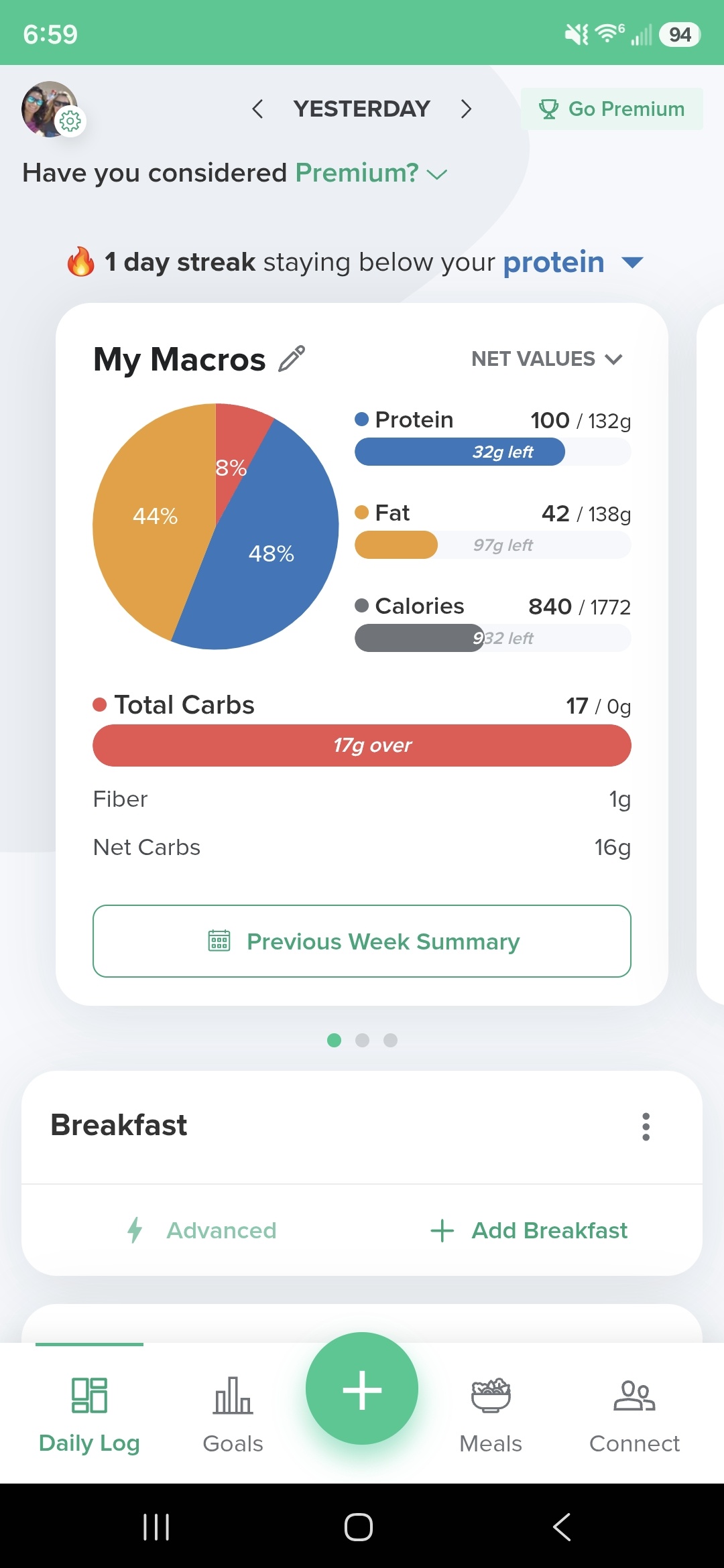Tap the Total Carbs 17g over bar
This screenshot has width=724, height=1568.
(362, 745)
